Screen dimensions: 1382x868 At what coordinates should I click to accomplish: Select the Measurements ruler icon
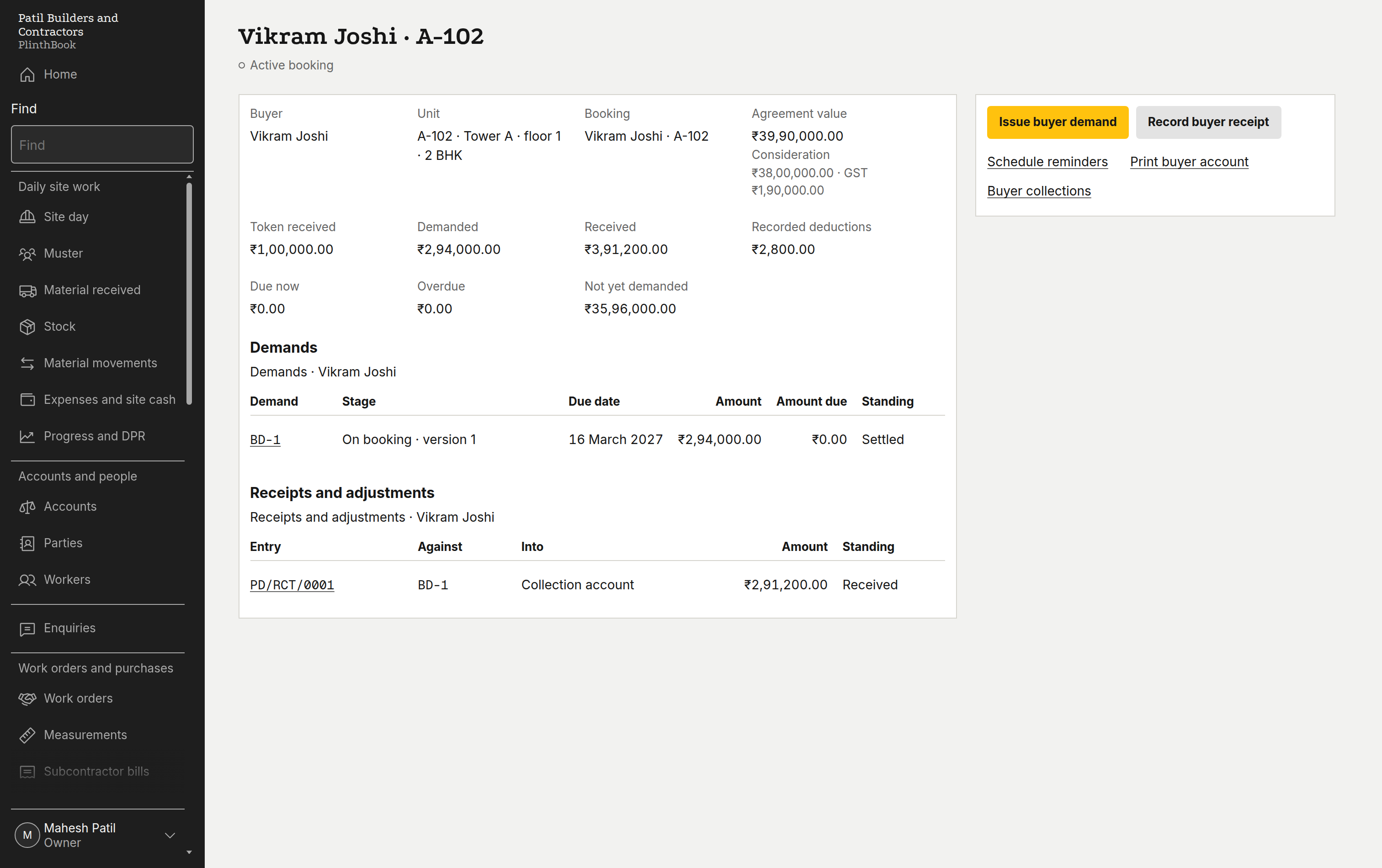tap(27, 735)
